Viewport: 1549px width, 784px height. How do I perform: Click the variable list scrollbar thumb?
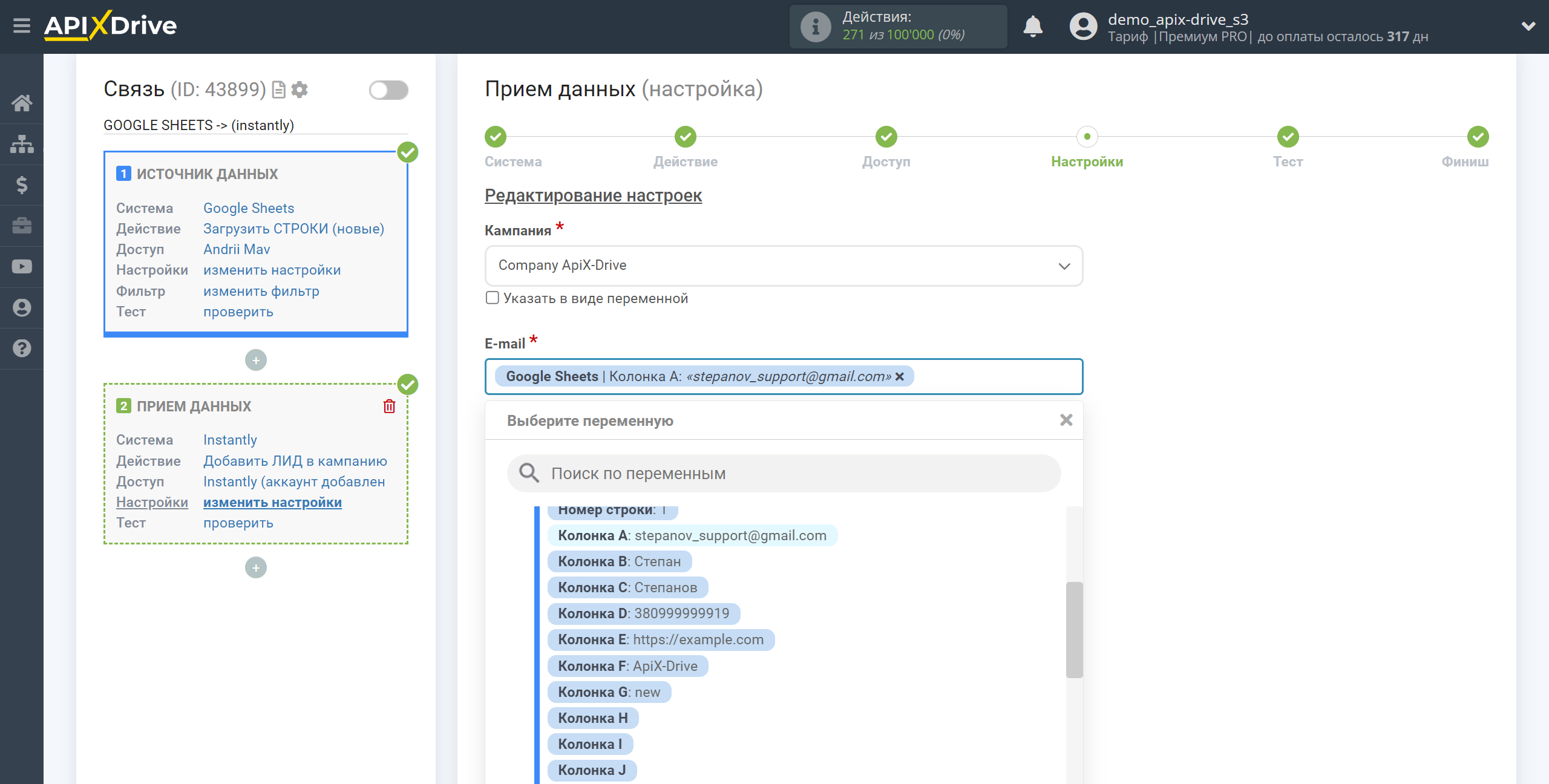click(1074, 630)
